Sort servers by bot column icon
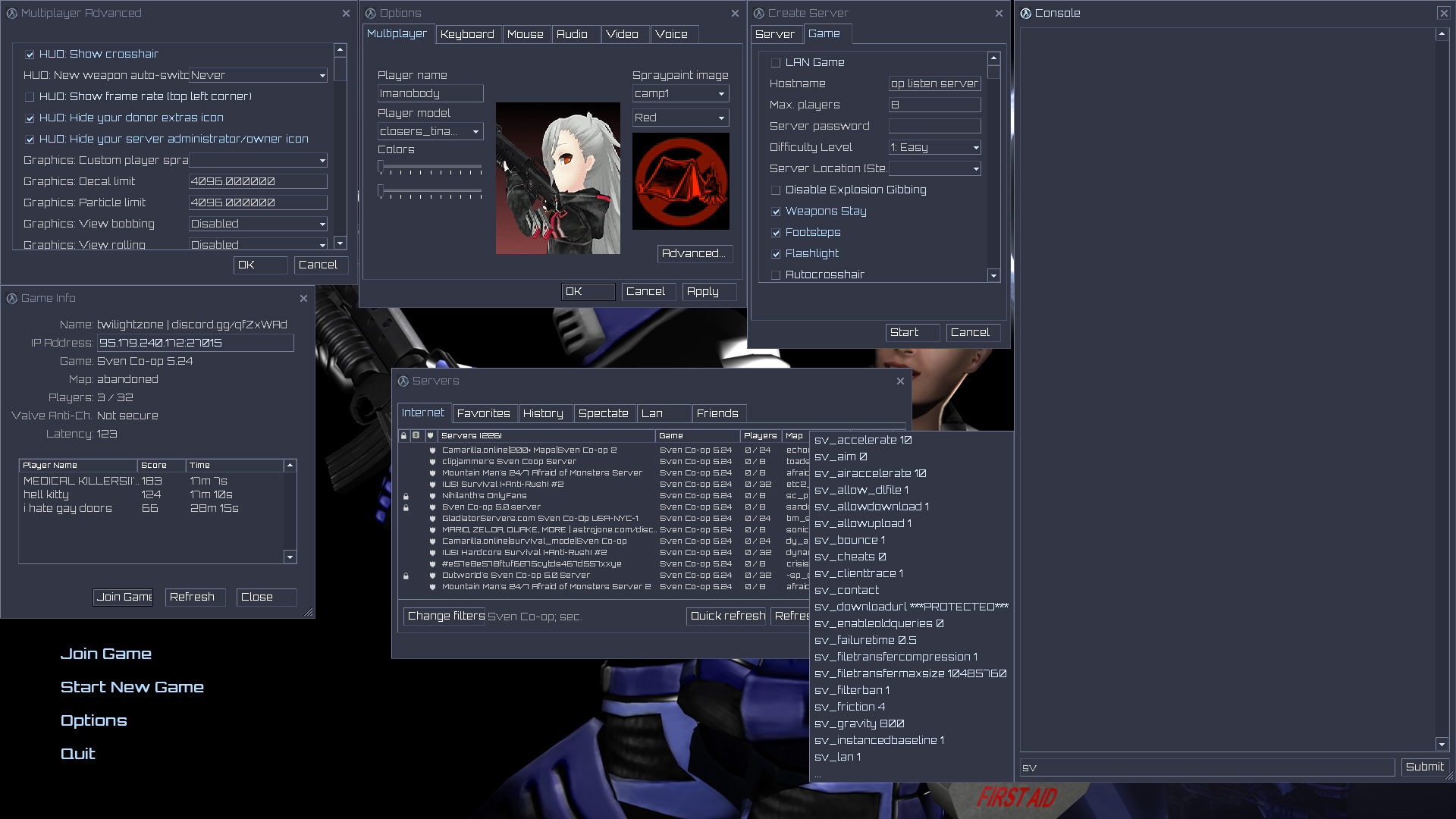The width and height of the screenshot is (1456, 819). tap(416, 436)
